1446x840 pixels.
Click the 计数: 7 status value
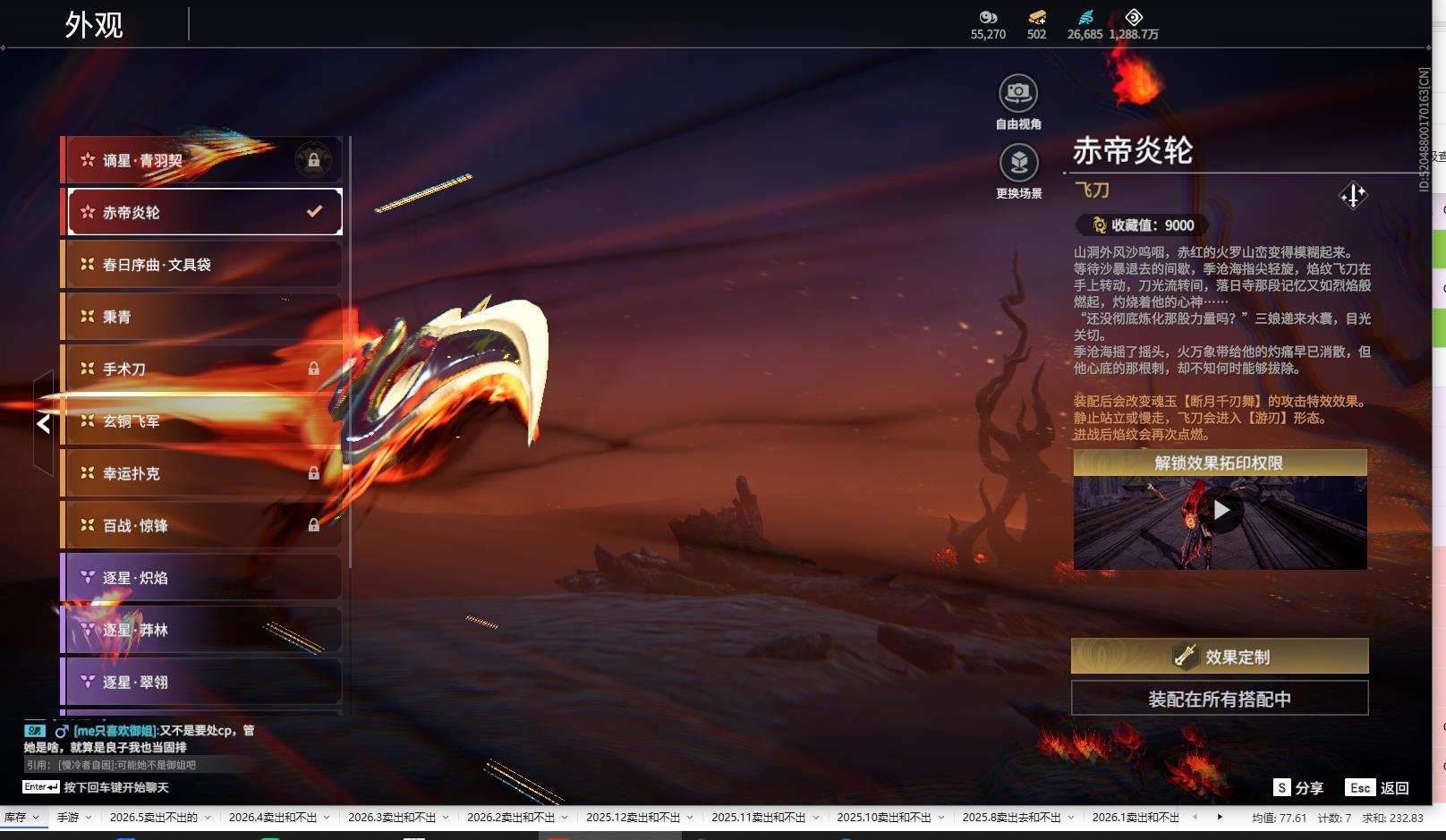pos(1334,818)
